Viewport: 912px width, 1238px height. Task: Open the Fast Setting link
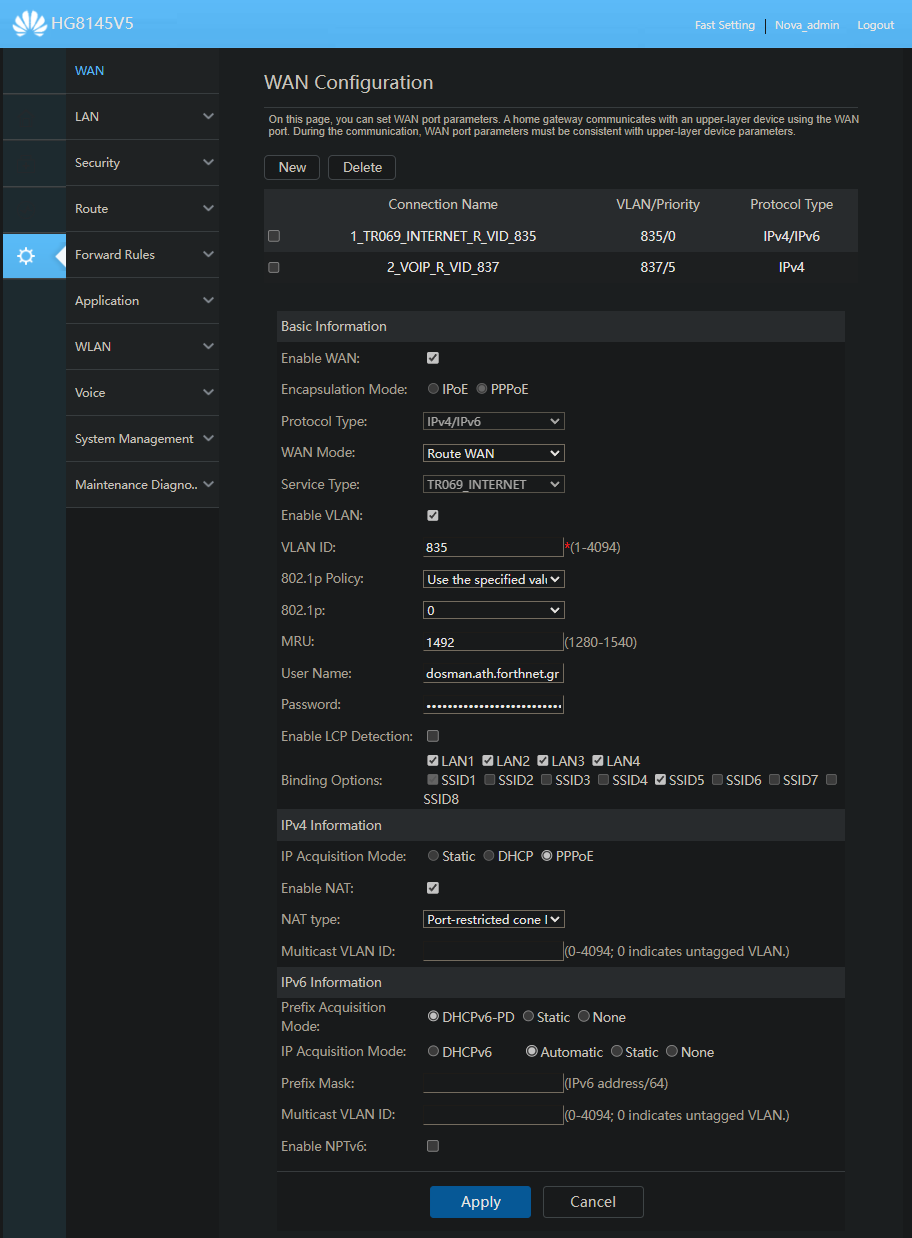pyautogui.click(x=725, y=25)
